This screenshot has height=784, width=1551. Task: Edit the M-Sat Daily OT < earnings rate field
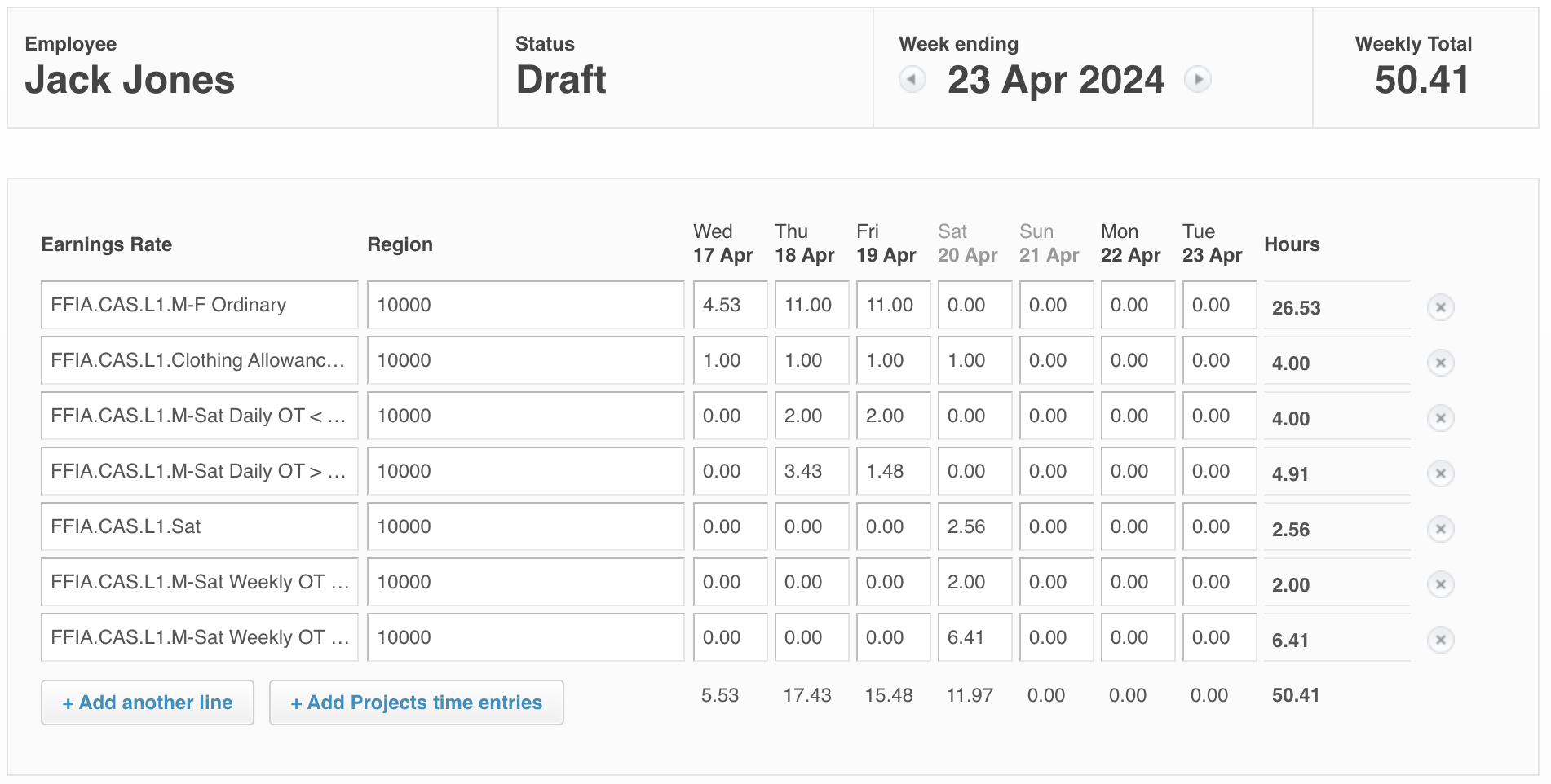(200, 416)
